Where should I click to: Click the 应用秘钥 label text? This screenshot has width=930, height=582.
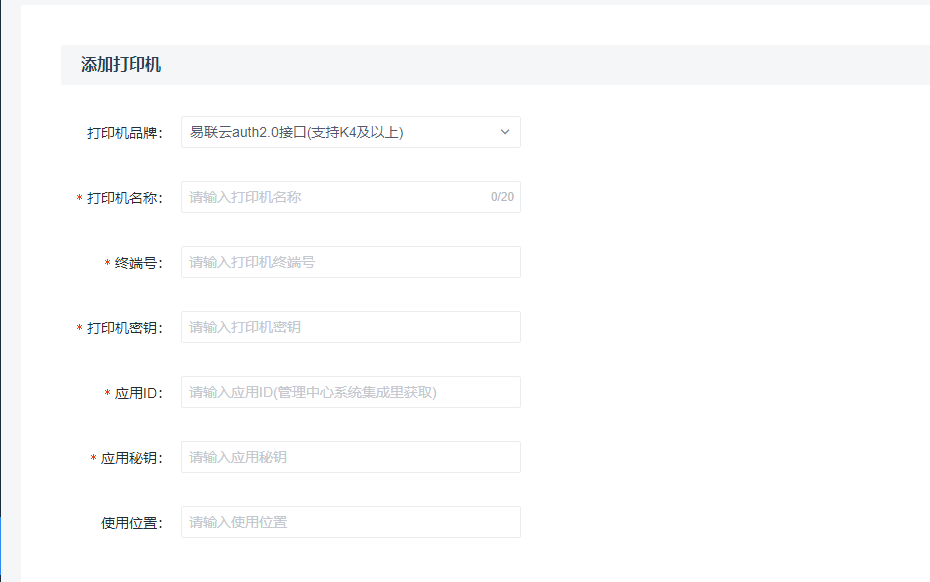coord(131,458)
